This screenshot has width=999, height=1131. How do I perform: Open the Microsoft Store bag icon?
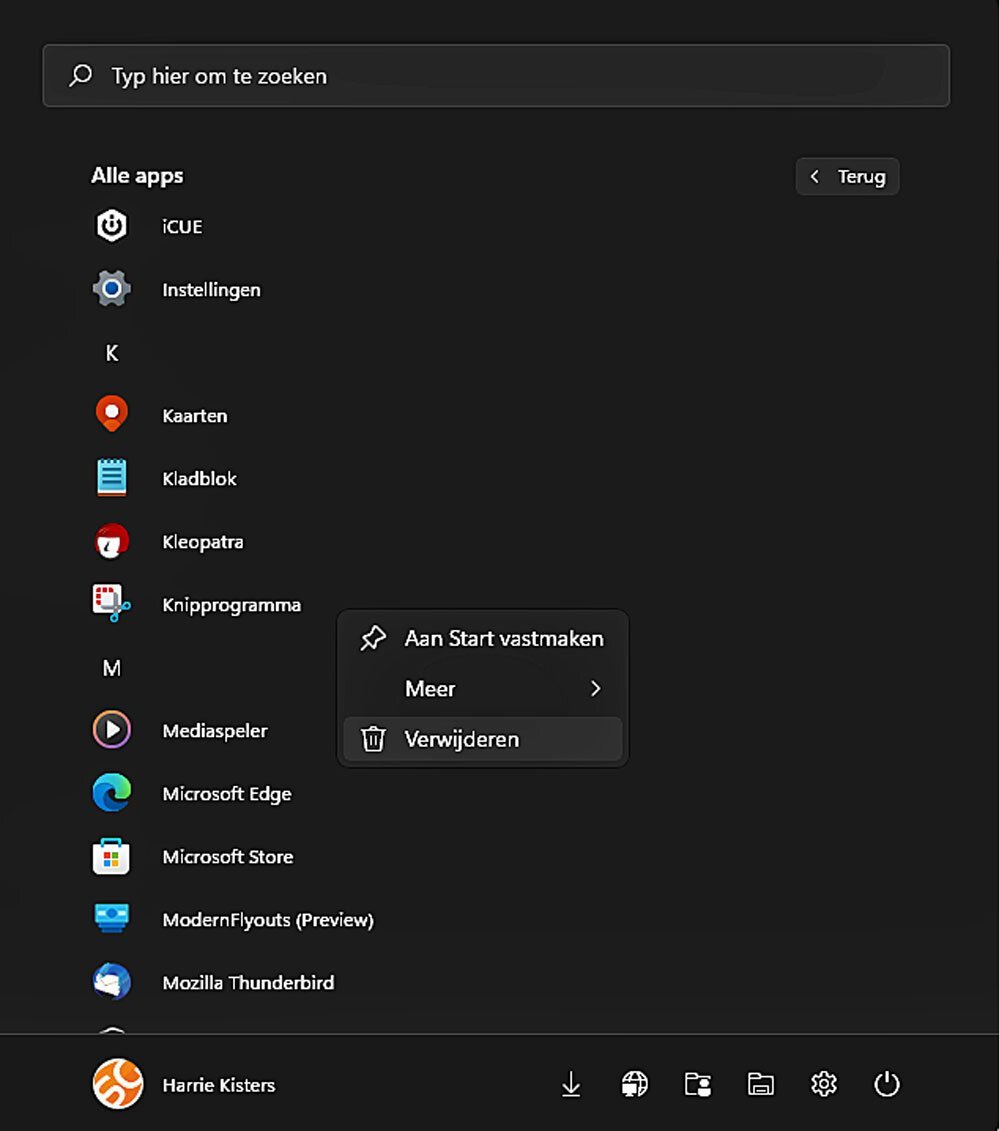tap(111, 856)
